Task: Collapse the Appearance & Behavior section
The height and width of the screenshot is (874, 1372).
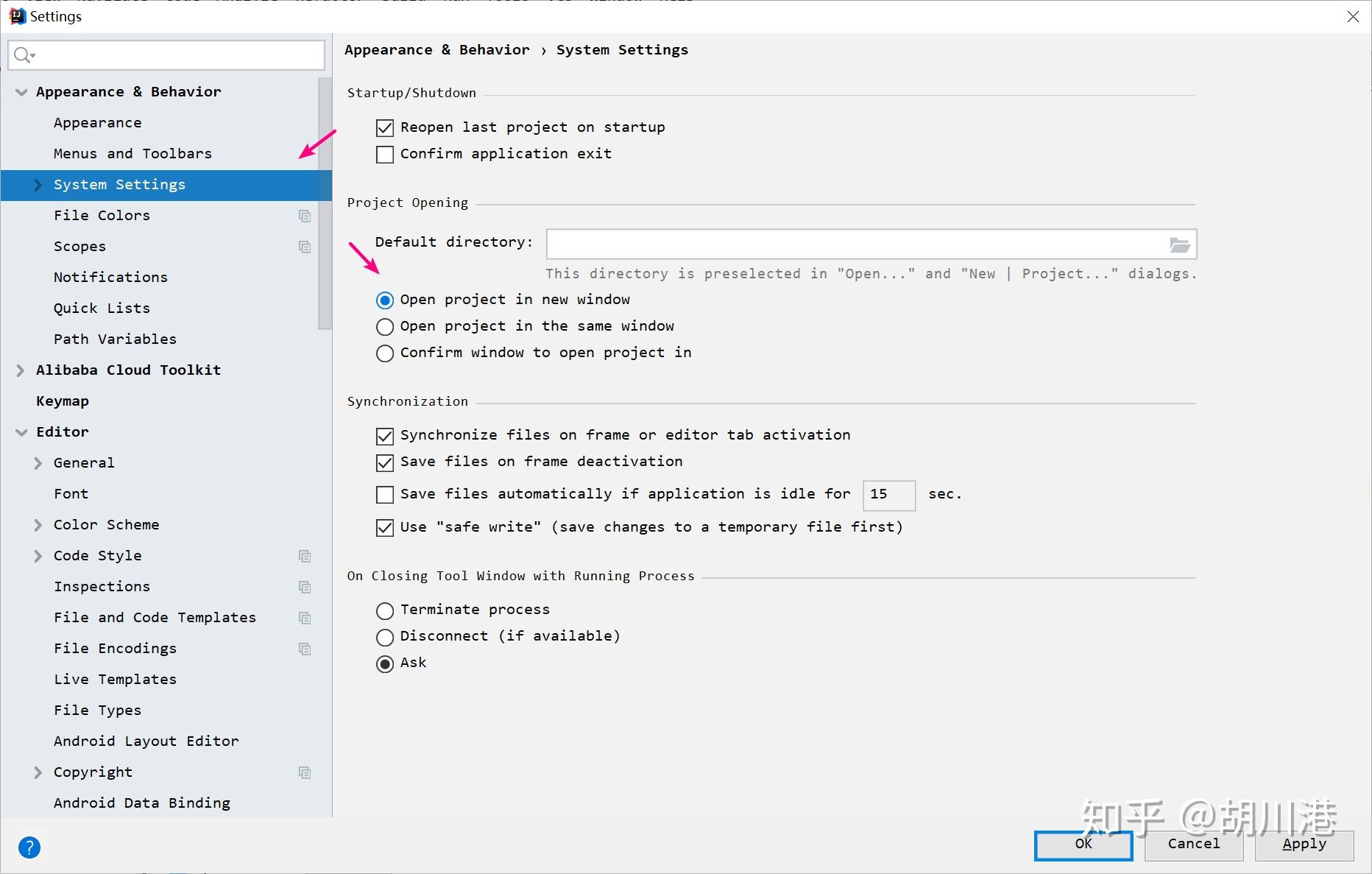Action: click(21, 92)
